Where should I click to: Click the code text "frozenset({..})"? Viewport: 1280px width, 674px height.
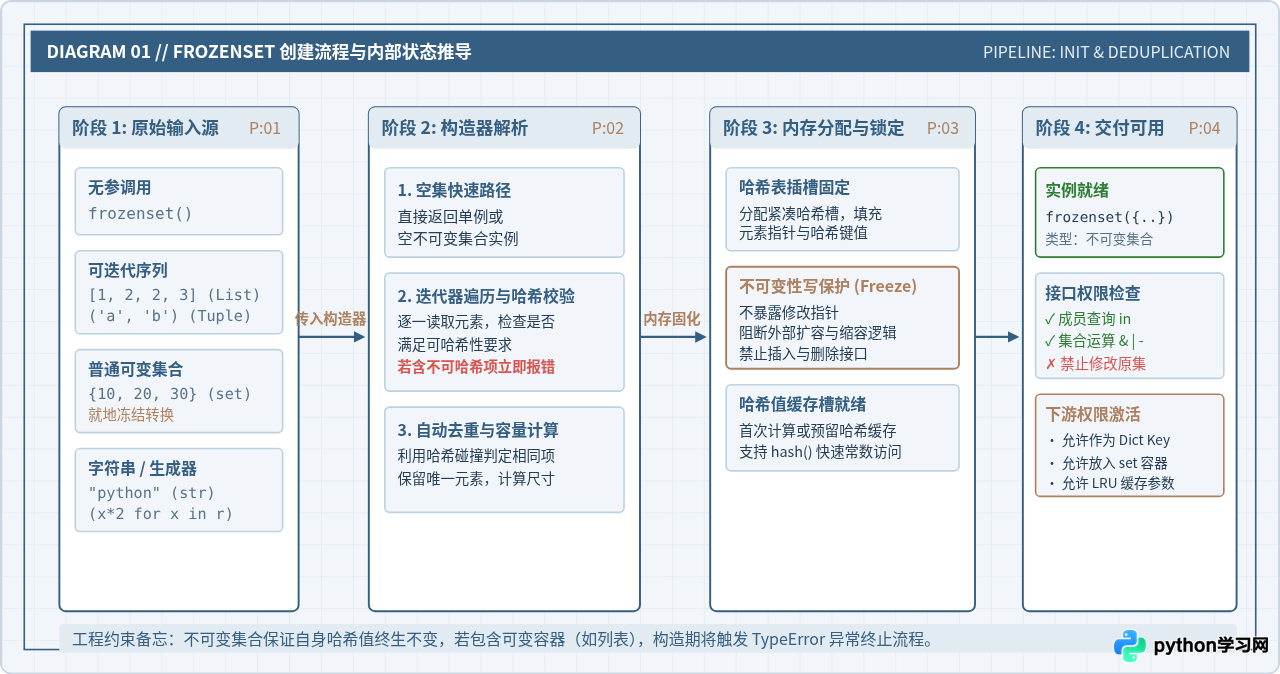pos(1110,217)
